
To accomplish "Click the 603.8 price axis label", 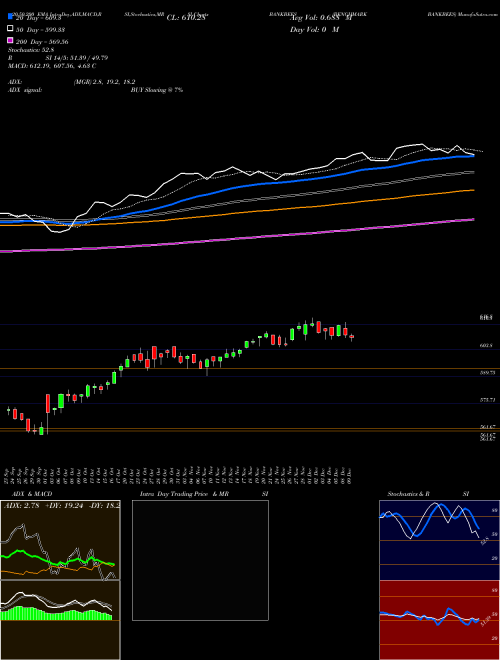I will click(487, 346).
